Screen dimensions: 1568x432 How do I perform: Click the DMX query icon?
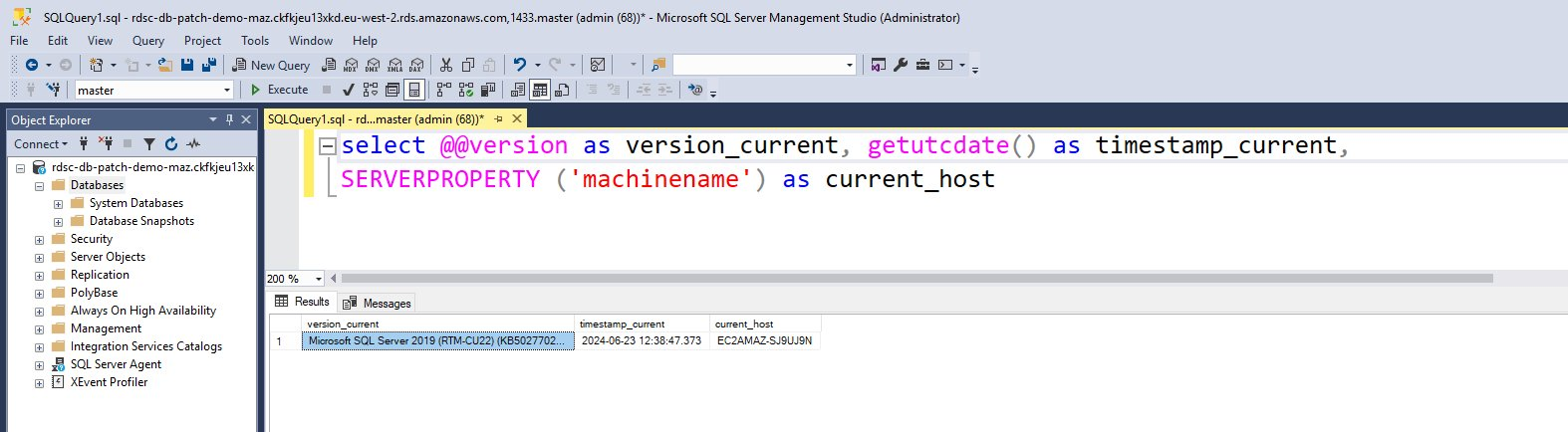(373, 65)
